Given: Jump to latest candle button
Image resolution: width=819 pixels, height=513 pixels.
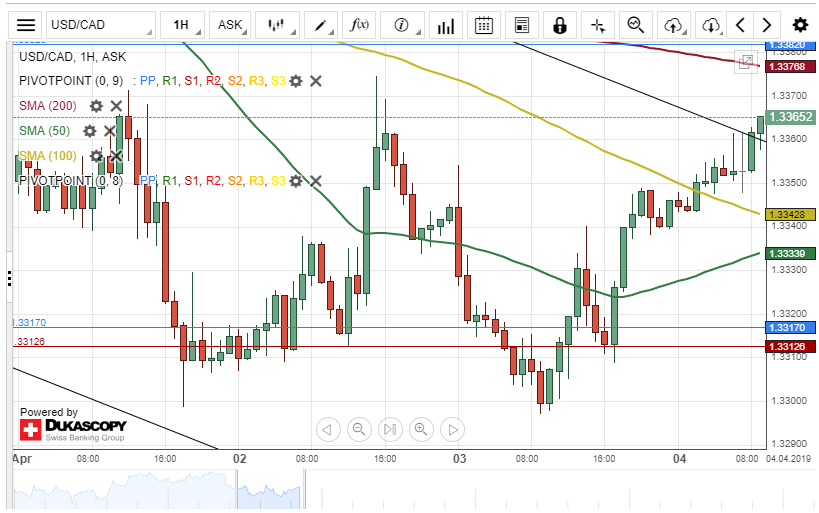Looking at the screenshot, I should pyautogui.click(x=390, y=429).
